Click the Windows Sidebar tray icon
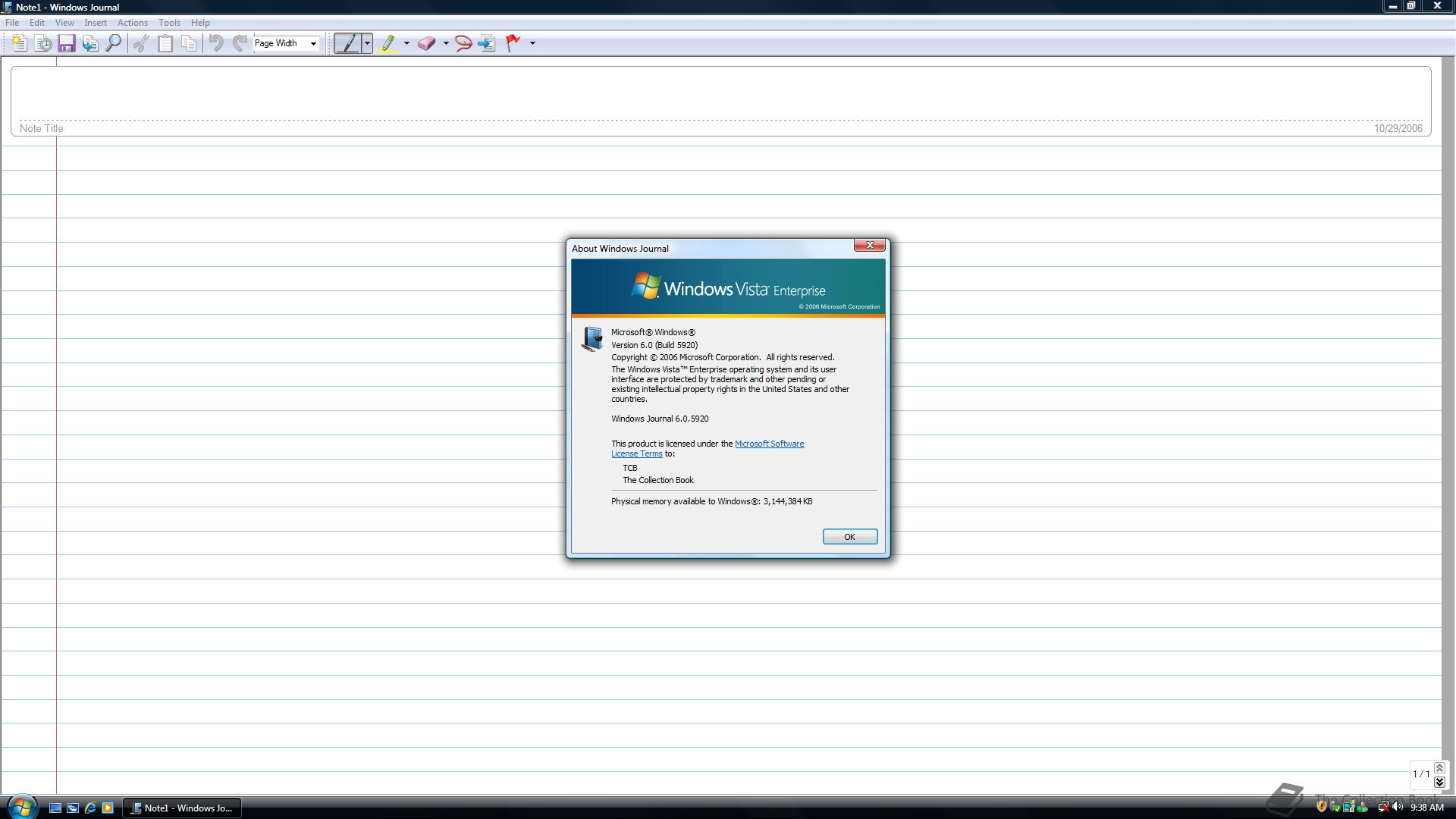The width and height of the screenshot is (1456, 819). [1349, 806]
